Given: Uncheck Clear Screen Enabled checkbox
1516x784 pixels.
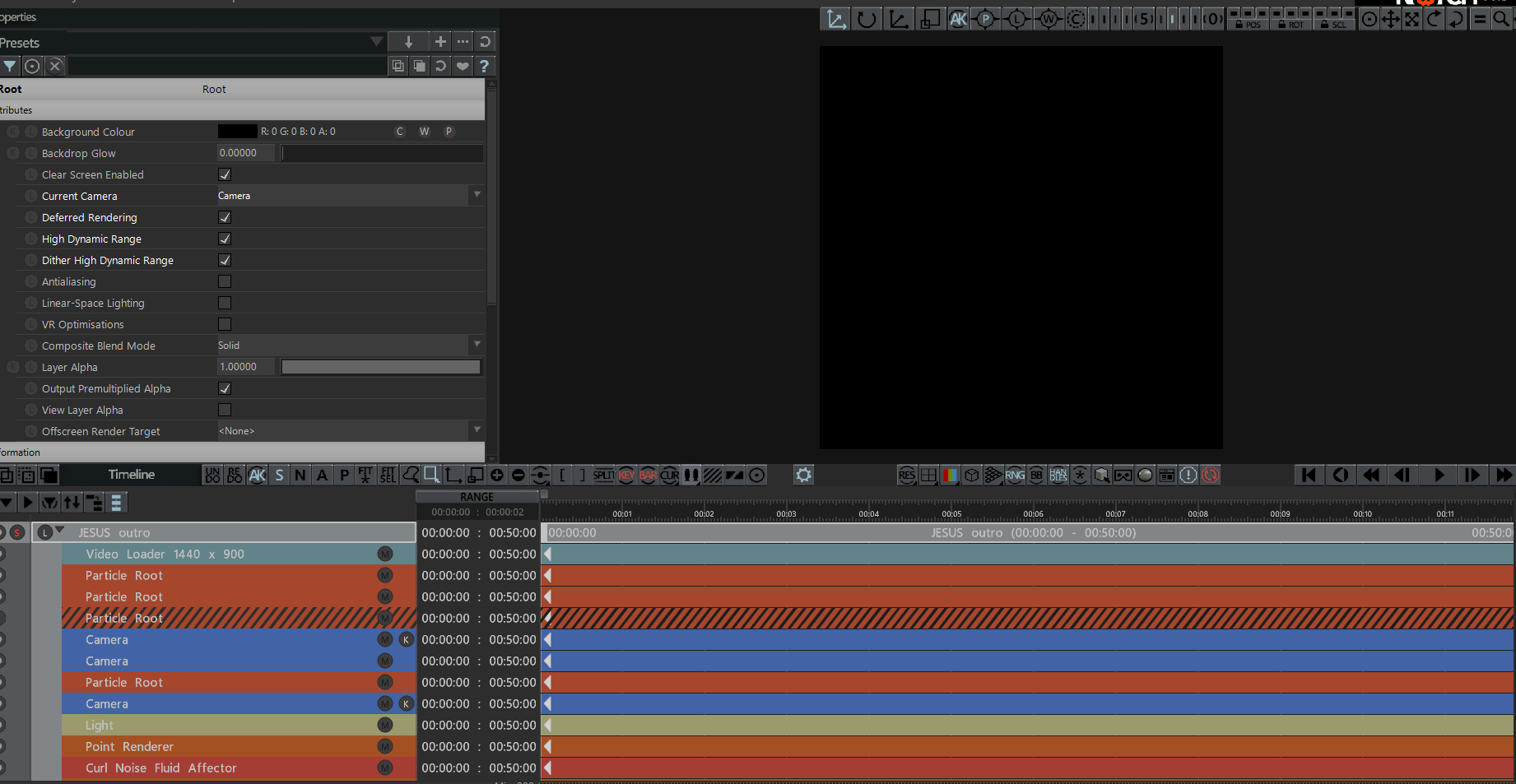Looking at the screenshot, I should pyautogui.click(x=225, y=174).
